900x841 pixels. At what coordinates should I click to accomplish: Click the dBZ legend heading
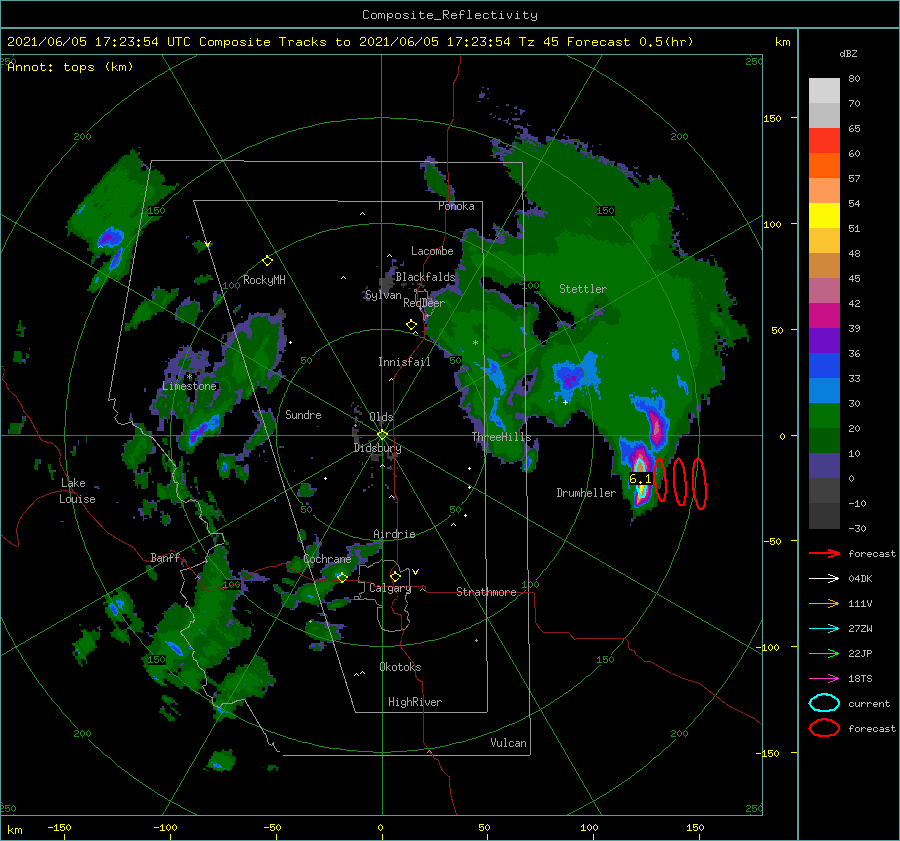[x=848, y=53]
